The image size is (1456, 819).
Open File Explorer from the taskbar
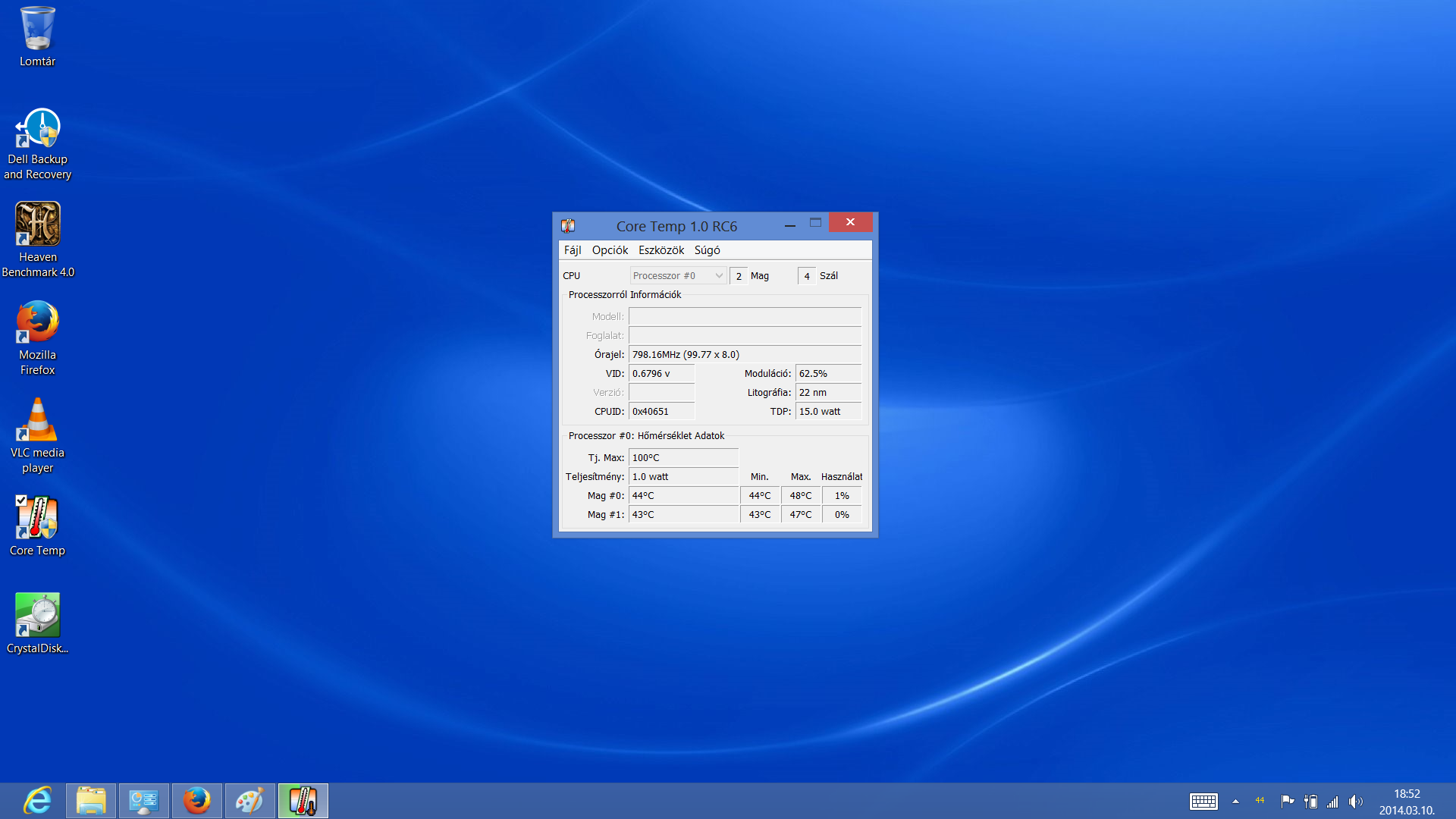[x=91, y=801]
